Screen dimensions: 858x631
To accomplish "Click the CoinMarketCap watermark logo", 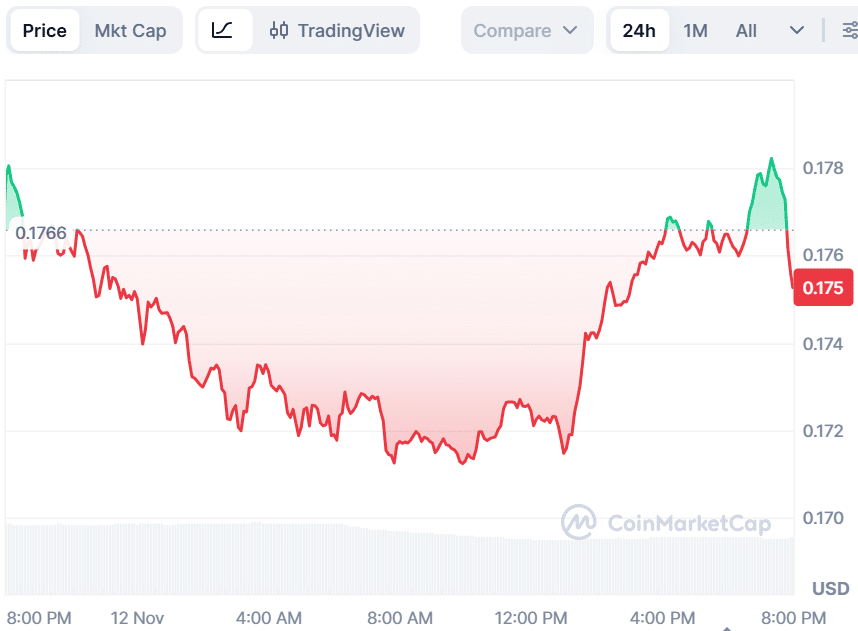I will [x=665, y=522].
